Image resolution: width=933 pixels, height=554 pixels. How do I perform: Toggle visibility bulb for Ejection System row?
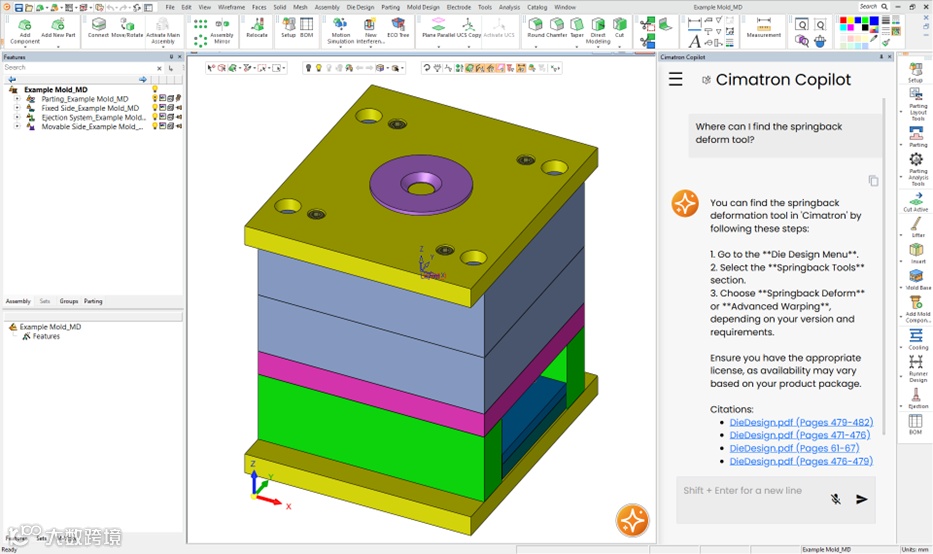point(155,117)
